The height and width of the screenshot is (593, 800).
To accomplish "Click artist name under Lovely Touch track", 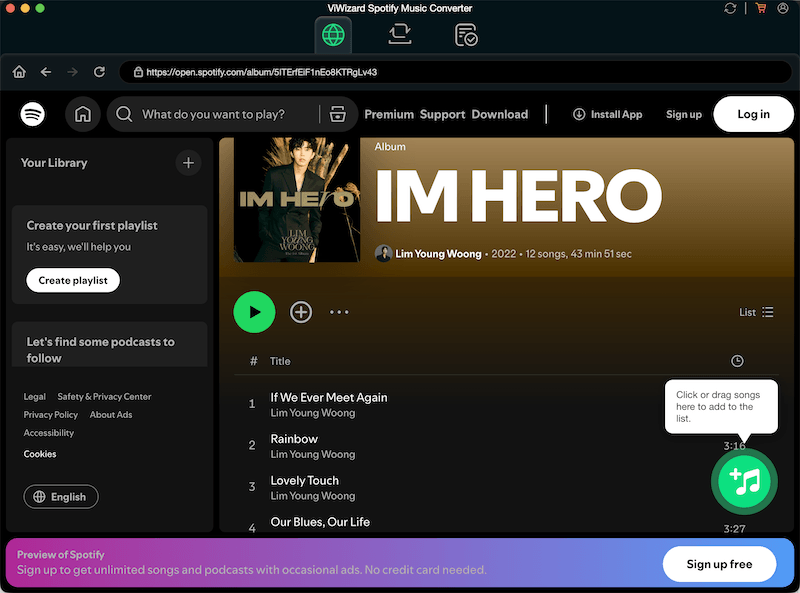I will click(313, 496).
